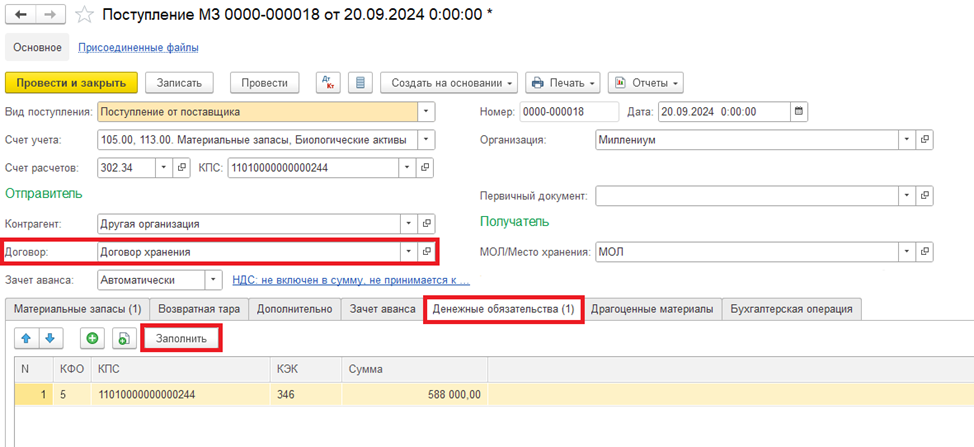Expand Вид поступления dropdown
The width and height of the screenshot is (974, 447).
click(426, 112)
